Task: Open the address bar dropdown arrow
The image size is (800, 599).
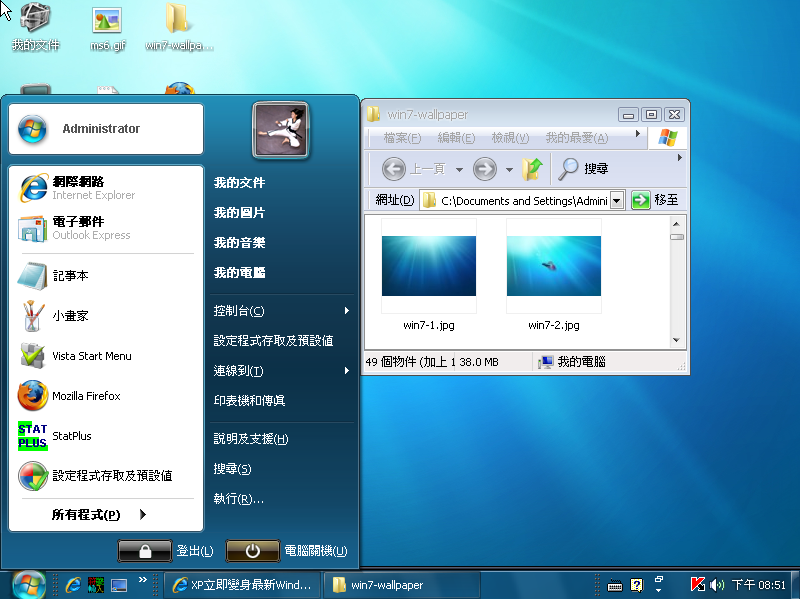Action: pyautogui.click(x=617, y=201)
